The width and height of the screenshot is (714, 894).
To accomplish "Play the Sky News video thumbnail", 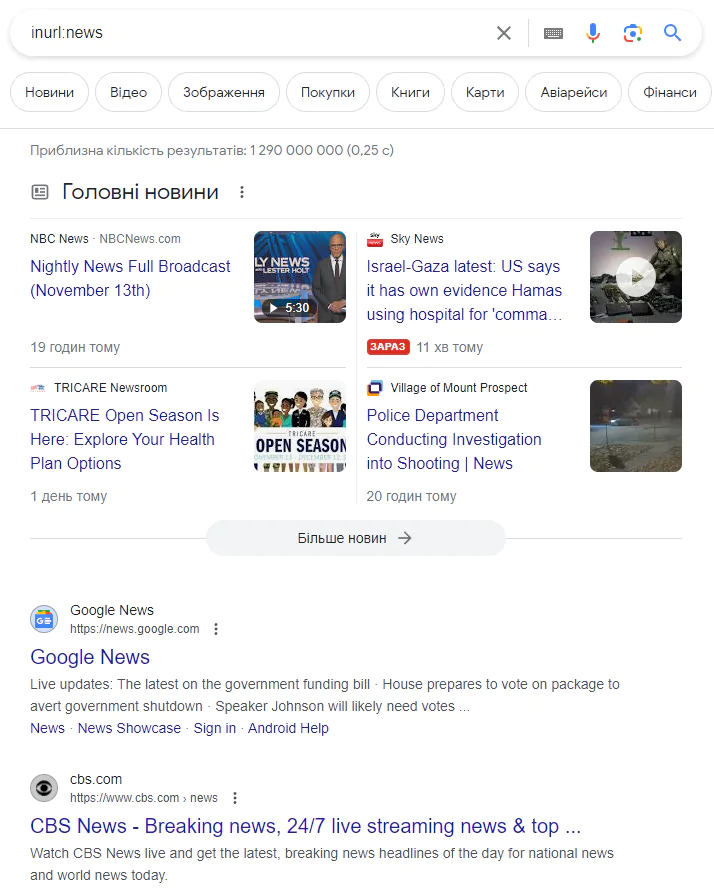I will click(636, 277).
